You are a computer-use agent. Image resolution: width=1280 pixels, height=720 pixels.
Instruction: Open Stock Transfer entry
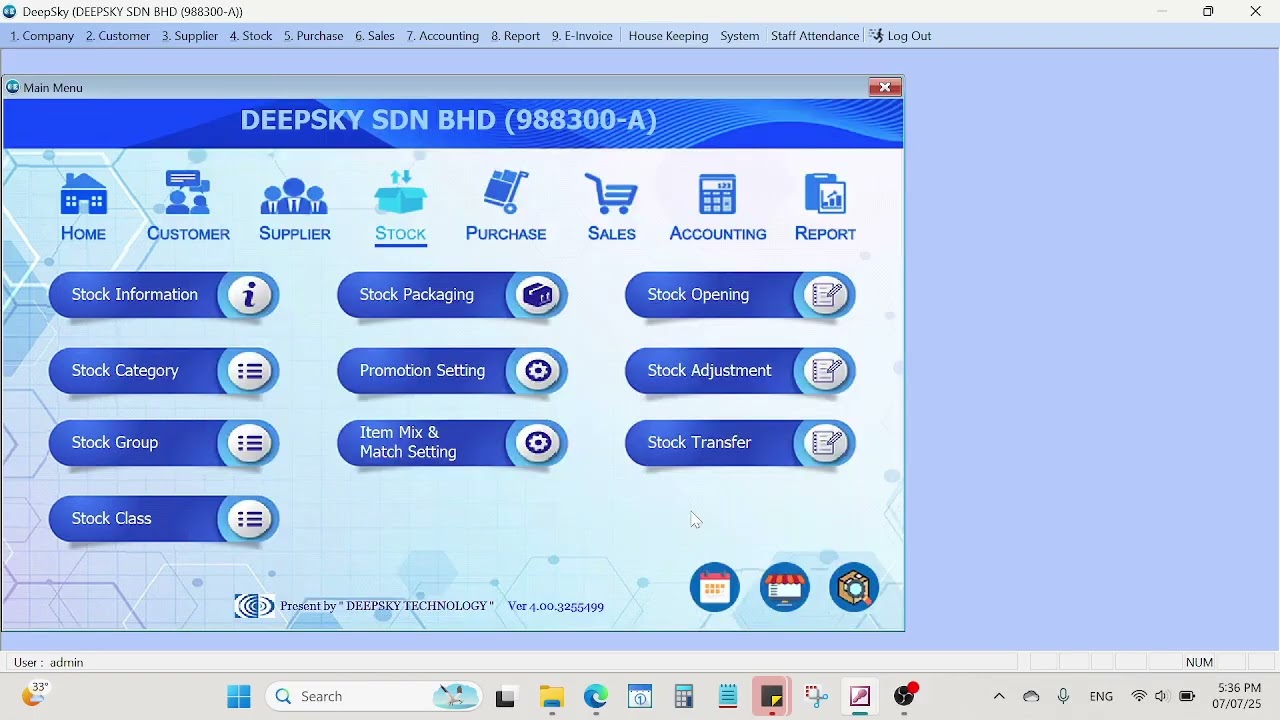pos(740,443)
